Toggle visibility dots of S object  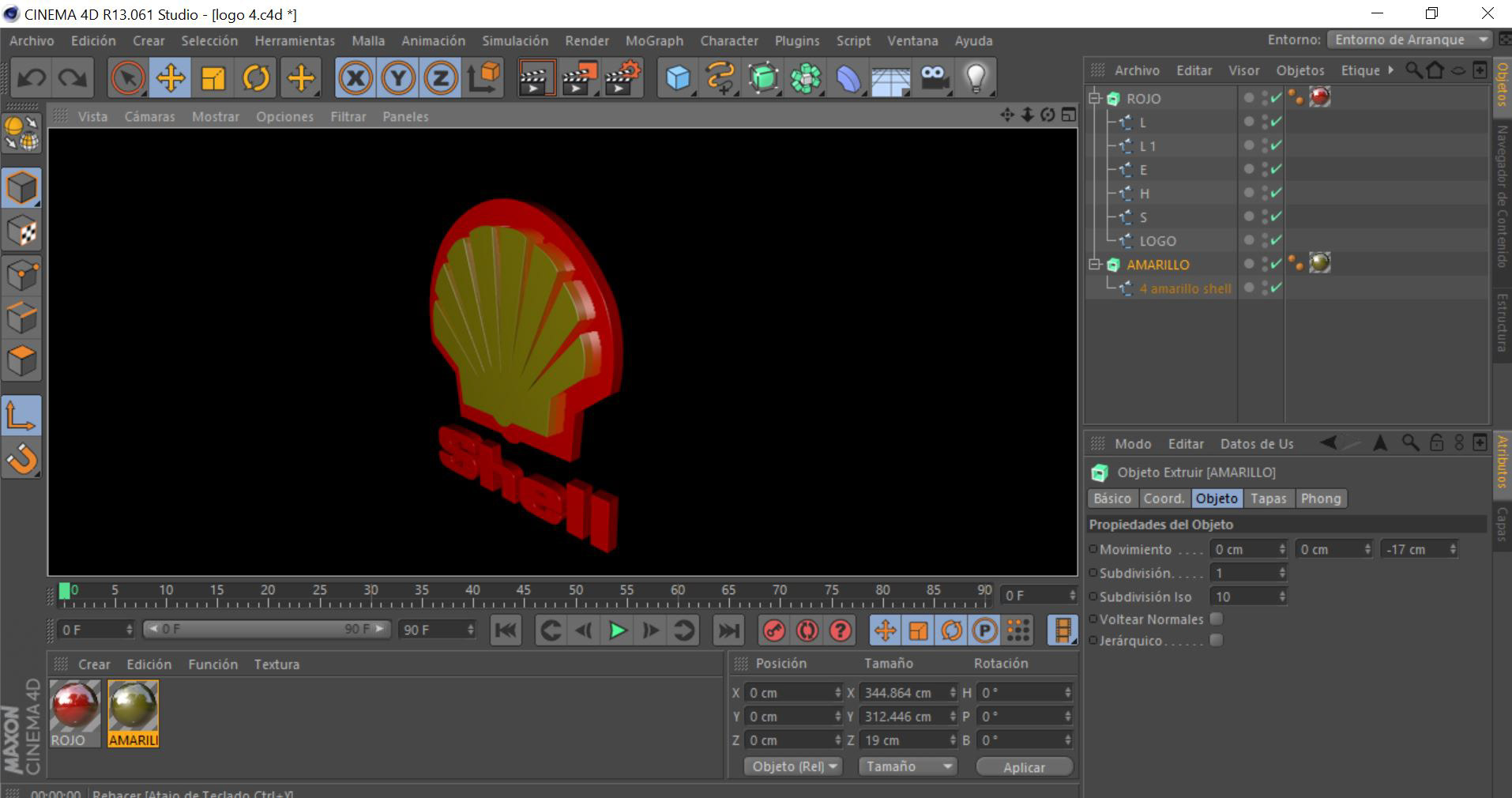pyautogui.click(x=1265, y=216)
